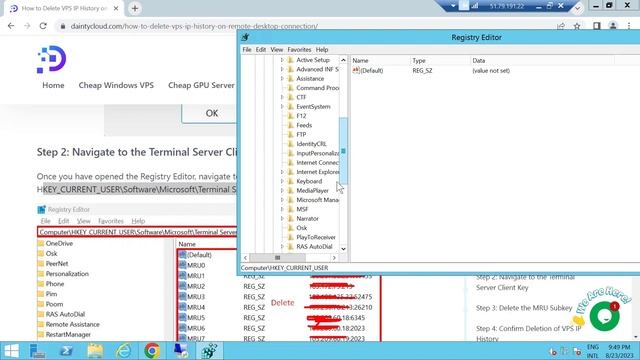
Task: Open a new Chrome tab
Action: [x=135, y=8]
